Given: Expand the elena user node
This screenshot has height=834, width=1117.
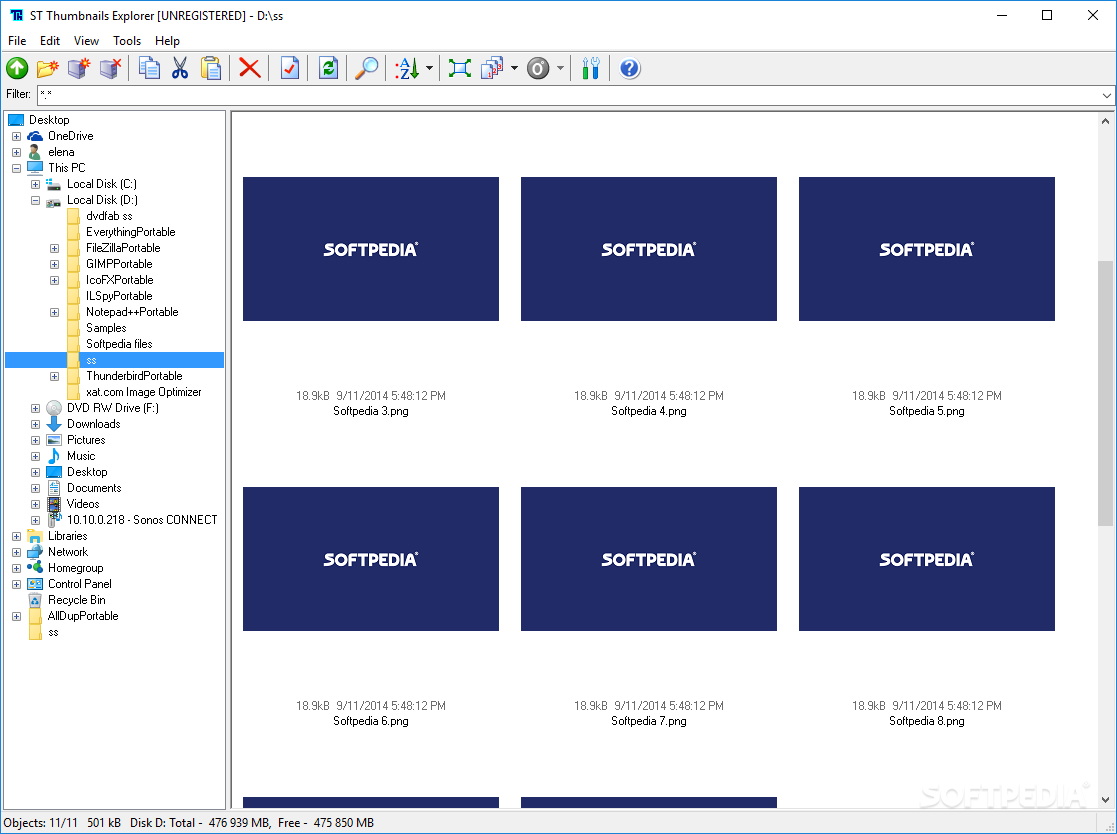Looking at the screenshot, I should coord(16,152).
